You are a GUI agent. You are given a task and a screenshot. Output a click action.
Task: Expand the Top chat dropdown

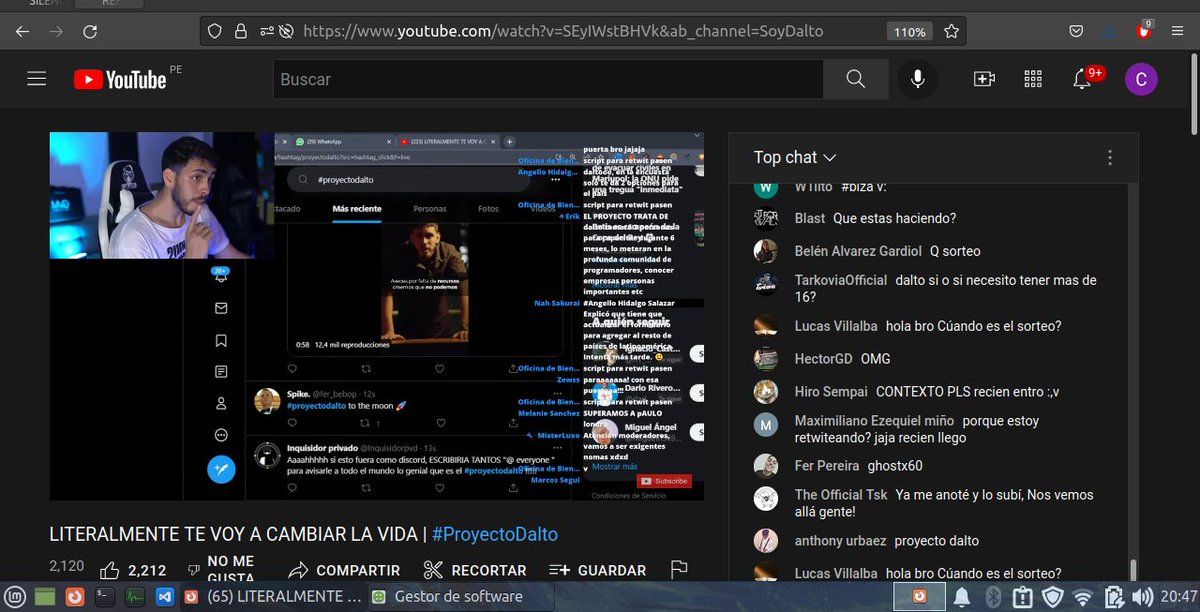pos(795,157)
